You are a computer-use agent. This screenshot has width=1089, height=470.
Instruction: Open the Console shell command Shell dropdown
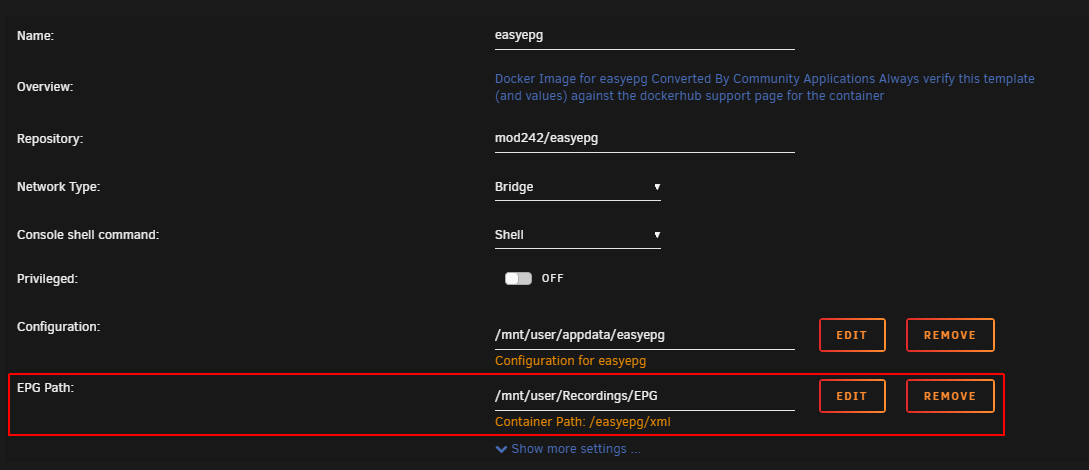point(578,235)
